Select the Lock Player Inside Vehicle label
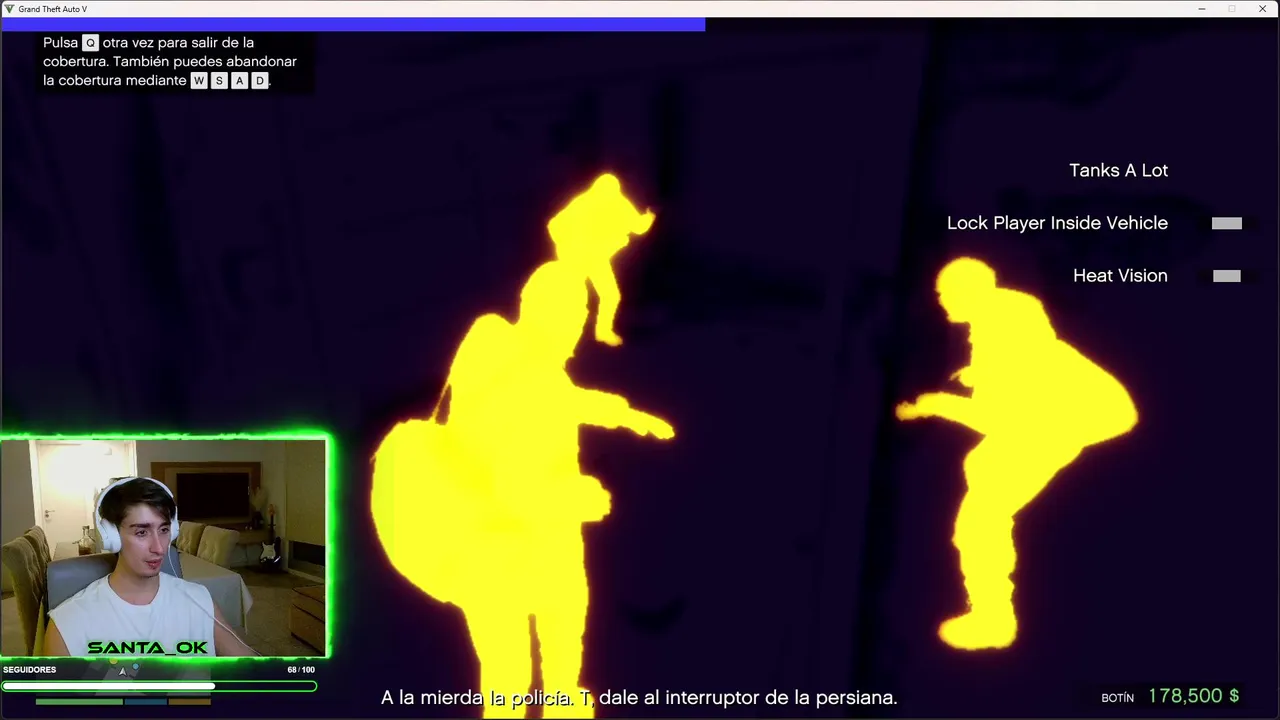1280x720 pixels. (1057, 223)
